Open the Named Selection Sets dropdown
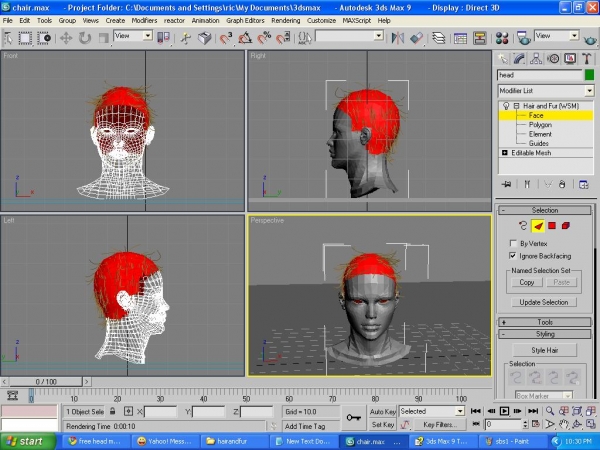Viewport: 600px width, 450px height. (x=349, y=36)
